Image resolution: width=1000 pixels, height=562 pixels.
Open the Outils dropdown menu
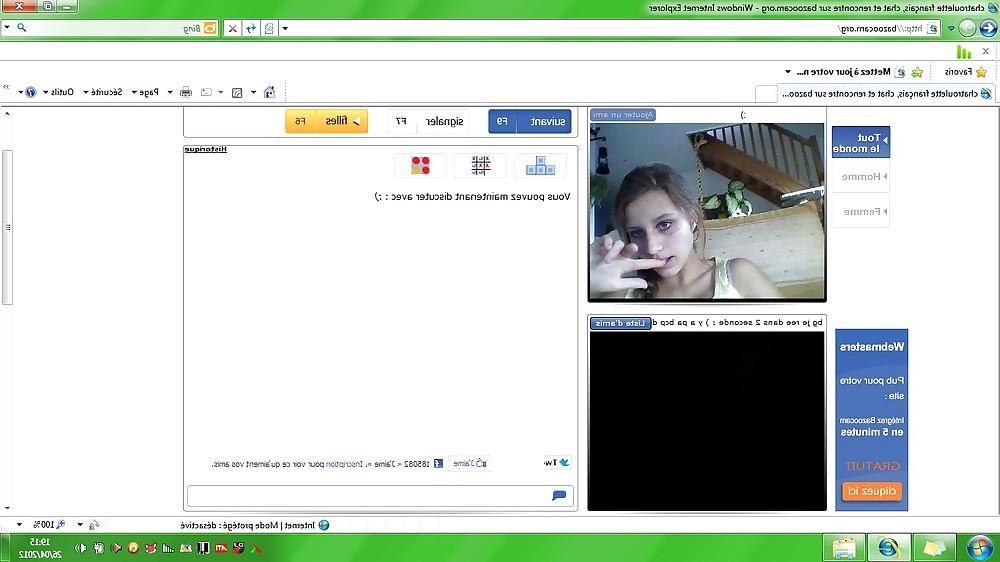(59, 92)
